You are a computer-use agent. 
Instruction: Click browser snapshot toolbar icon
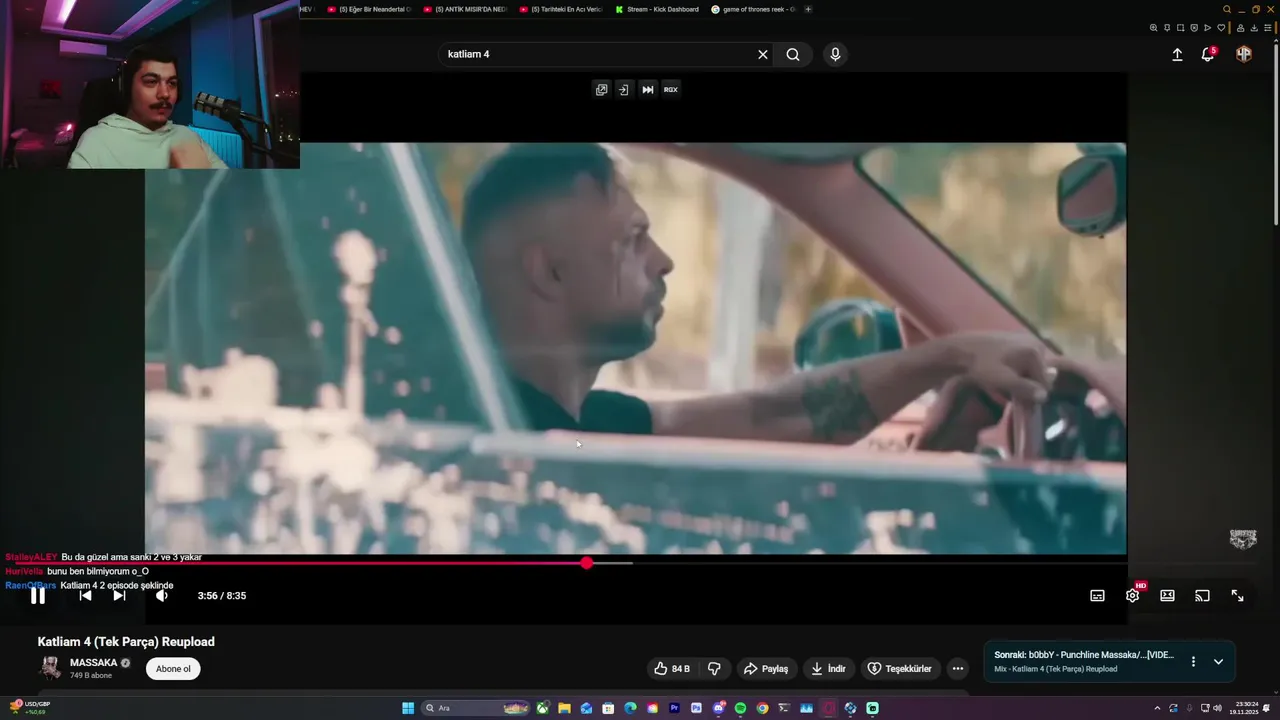pos(1180,28)
